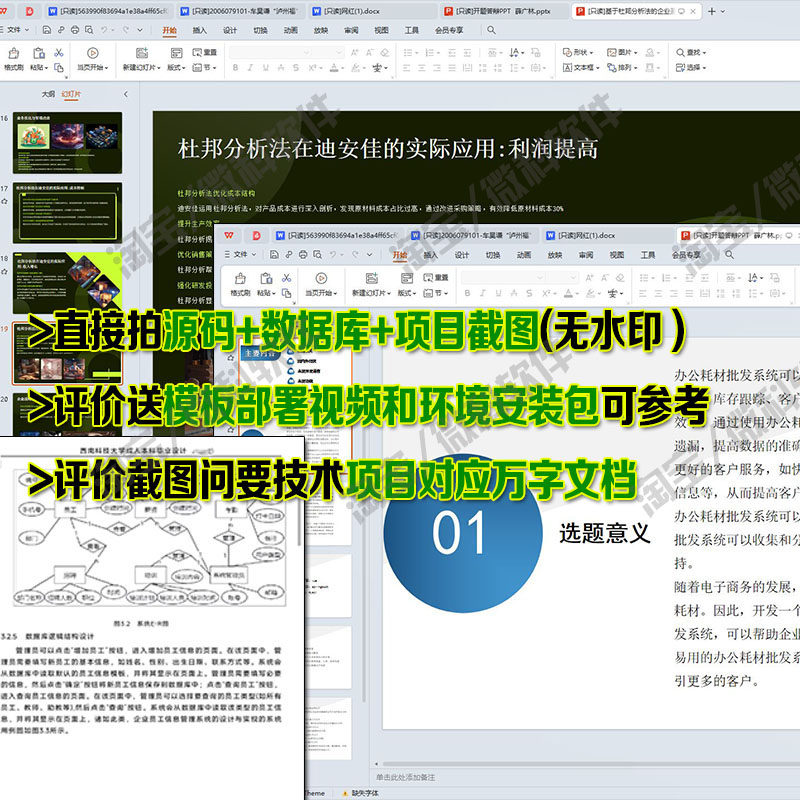The height and width of the screenshot is (800, 800).
Task: Click the search magnifier after 会员专享 in the back window
Action: (x=491, y=30)
